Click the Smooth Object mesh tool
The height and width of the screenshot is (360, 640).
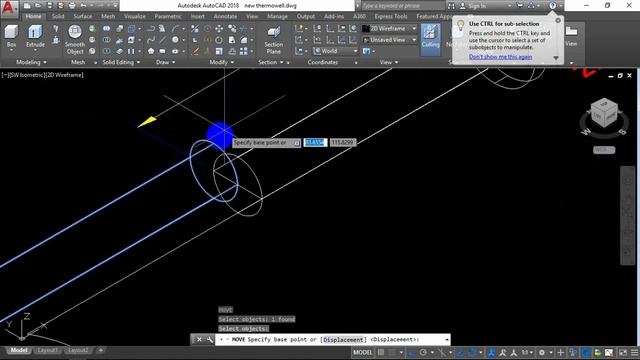point(75,39)
